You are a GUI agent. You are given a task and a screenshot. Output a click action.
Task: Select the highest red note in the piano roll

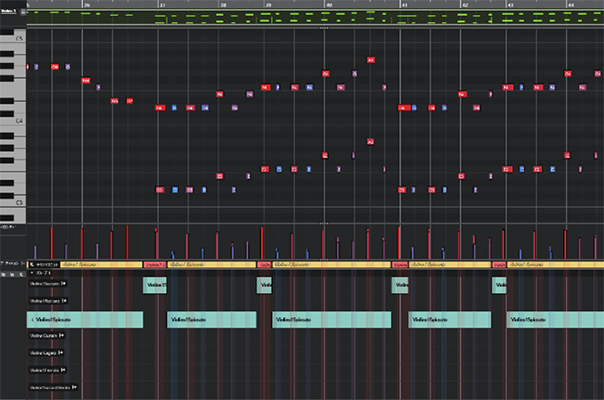pos(370,60)
